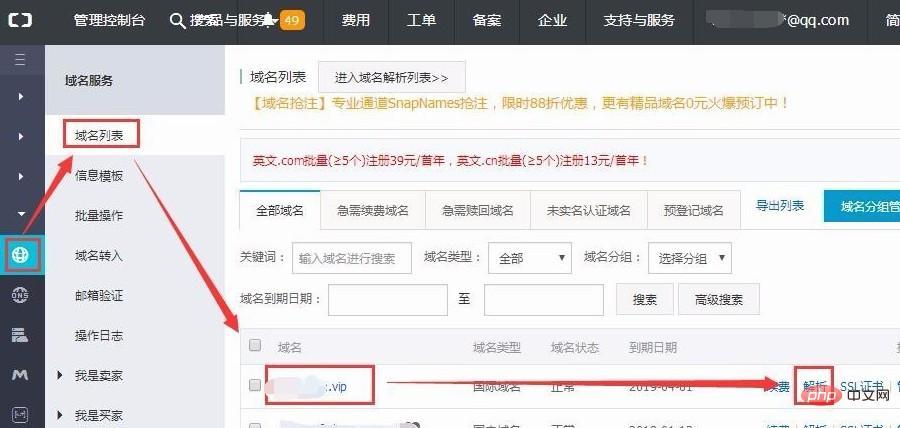The height and width of the screenshot is (428, 900).
Task: Tick the select-all checkbox in table header
Action: tap(255, 345)
